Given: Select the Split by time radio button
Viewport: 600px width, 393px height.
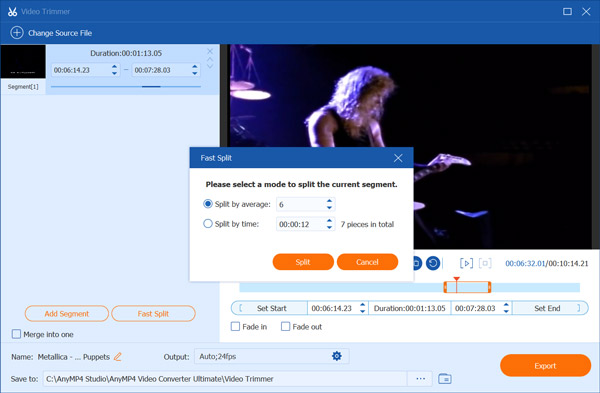Looking at the screenshot, I should click(x=208, y=224).
